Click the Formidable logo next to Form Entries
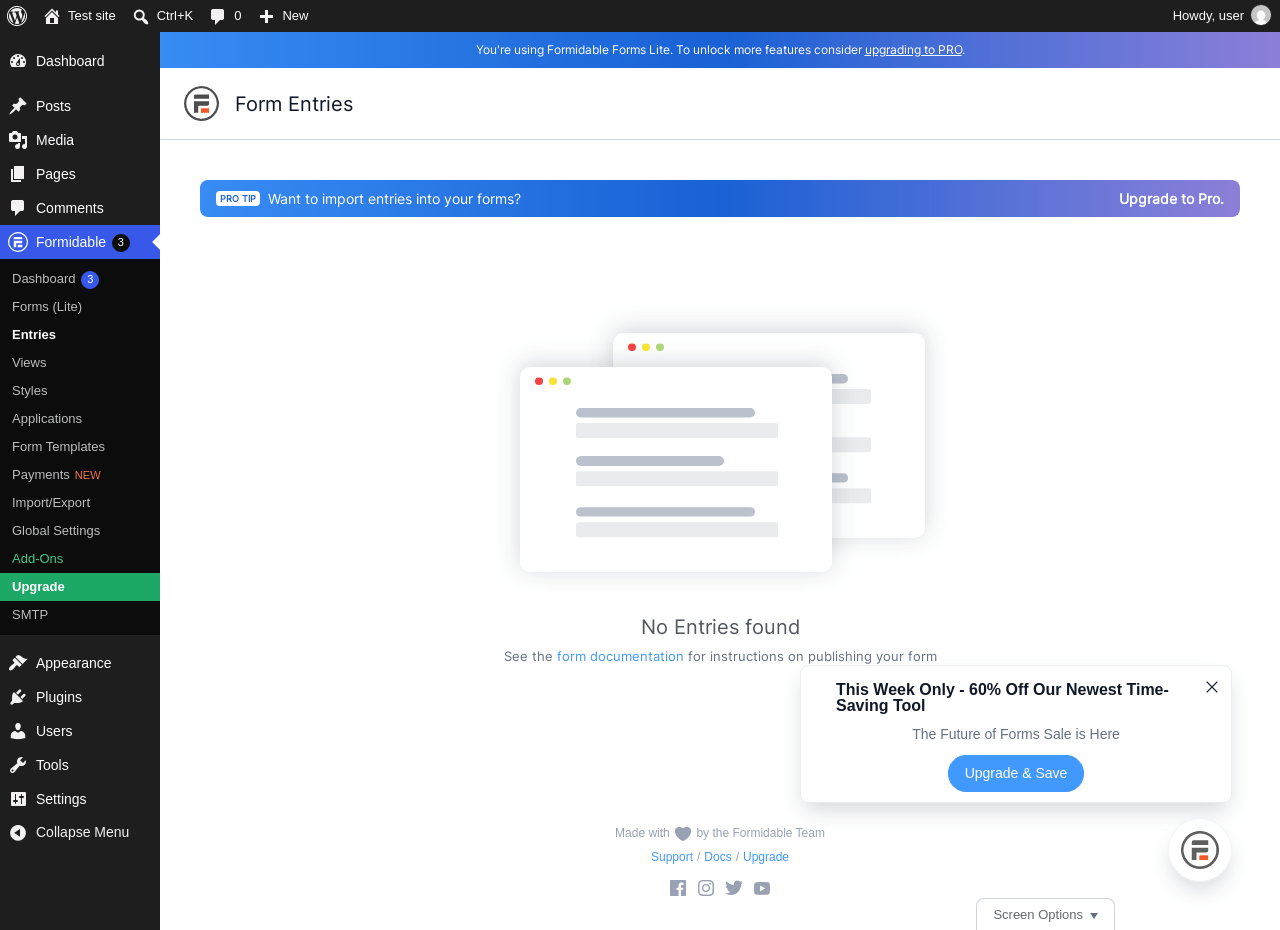 tap(201, 104)
